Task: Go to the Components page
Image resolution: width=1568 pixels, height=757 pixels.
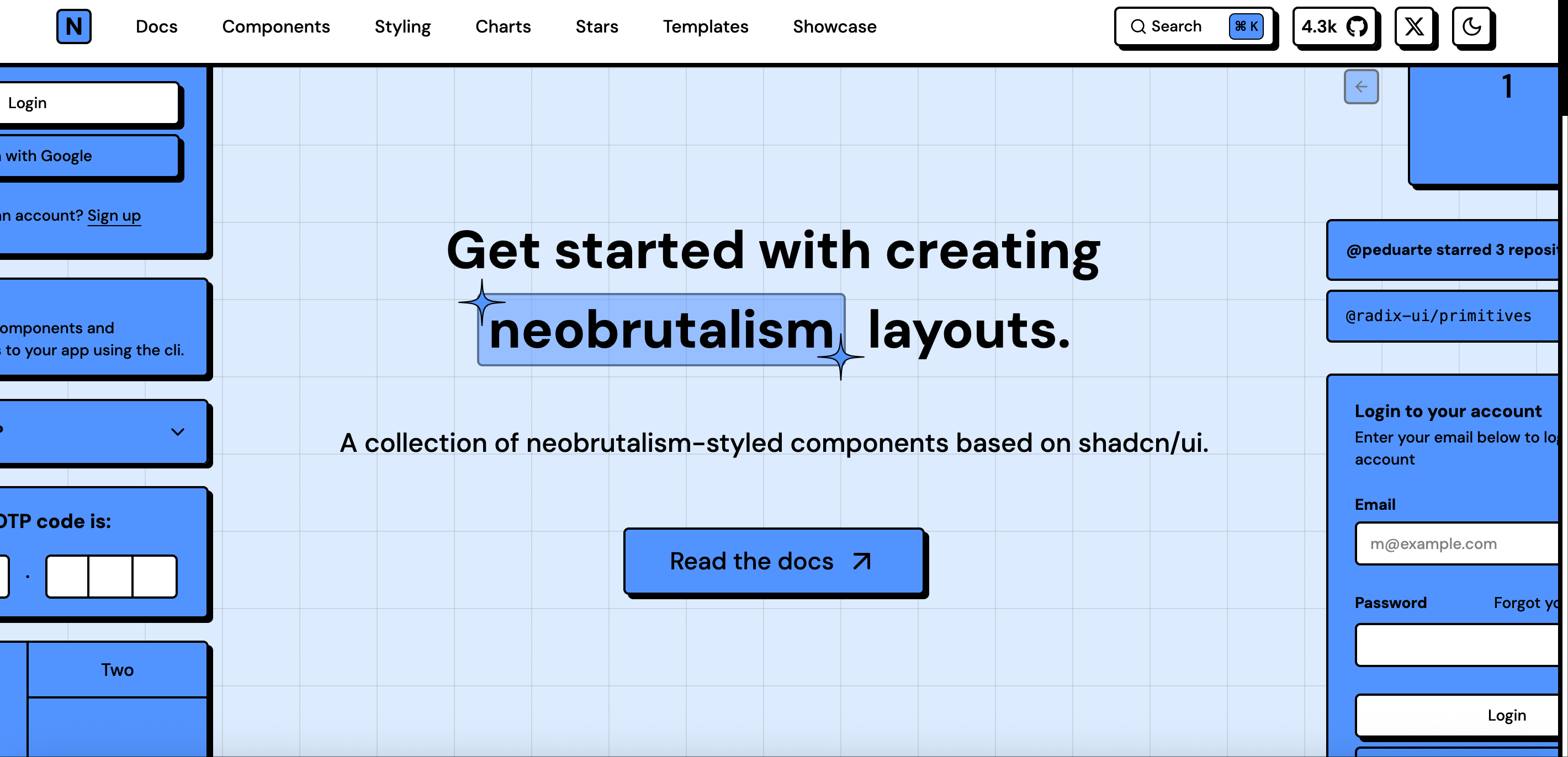Action: coord(276,27)
